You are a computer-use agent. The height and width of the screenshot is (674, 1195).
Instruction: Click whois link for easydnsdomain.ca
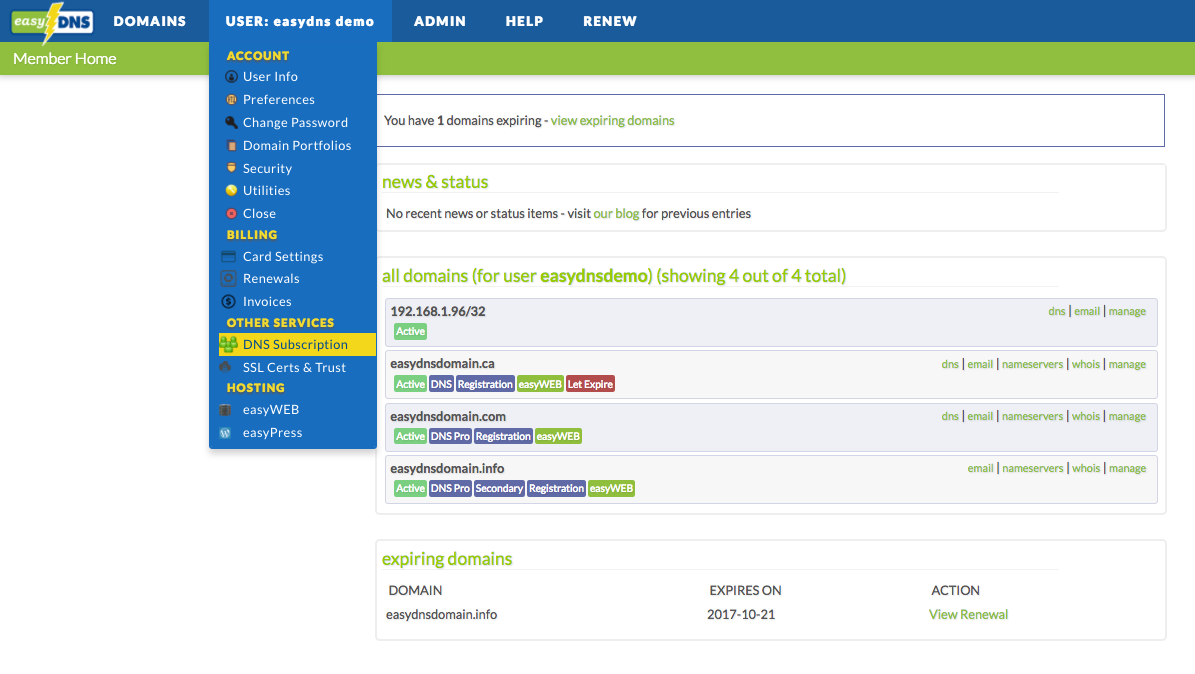pos(1085,364)
